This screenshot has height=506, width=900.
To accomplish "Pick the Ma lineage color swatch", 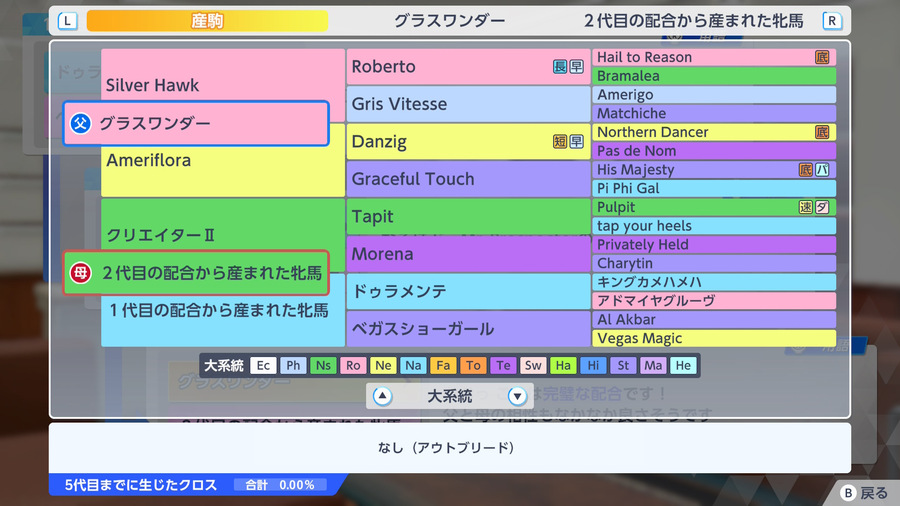I will [x=653, y=365].
